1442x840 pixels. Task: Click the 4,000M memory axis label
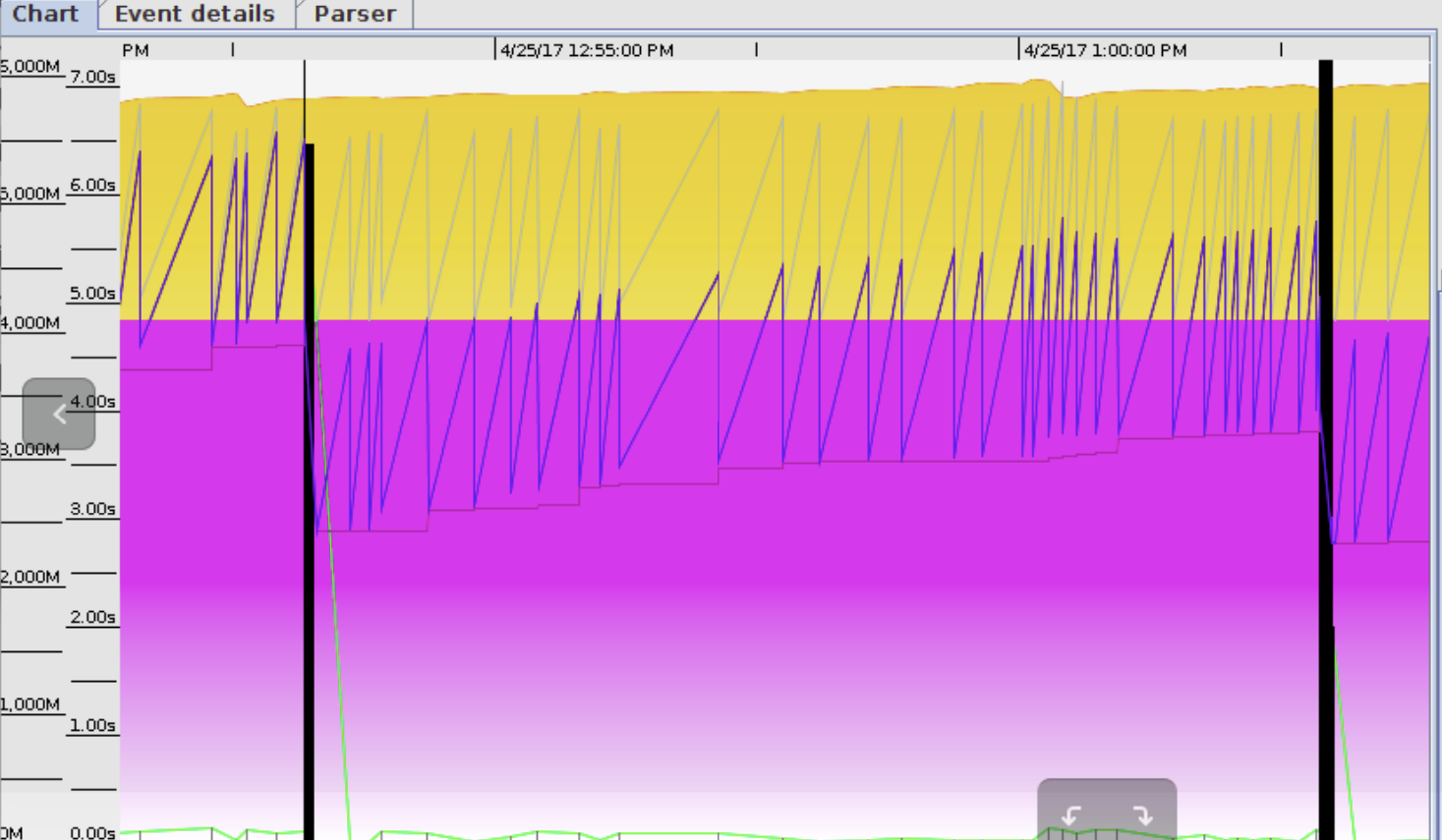(30, 322)
